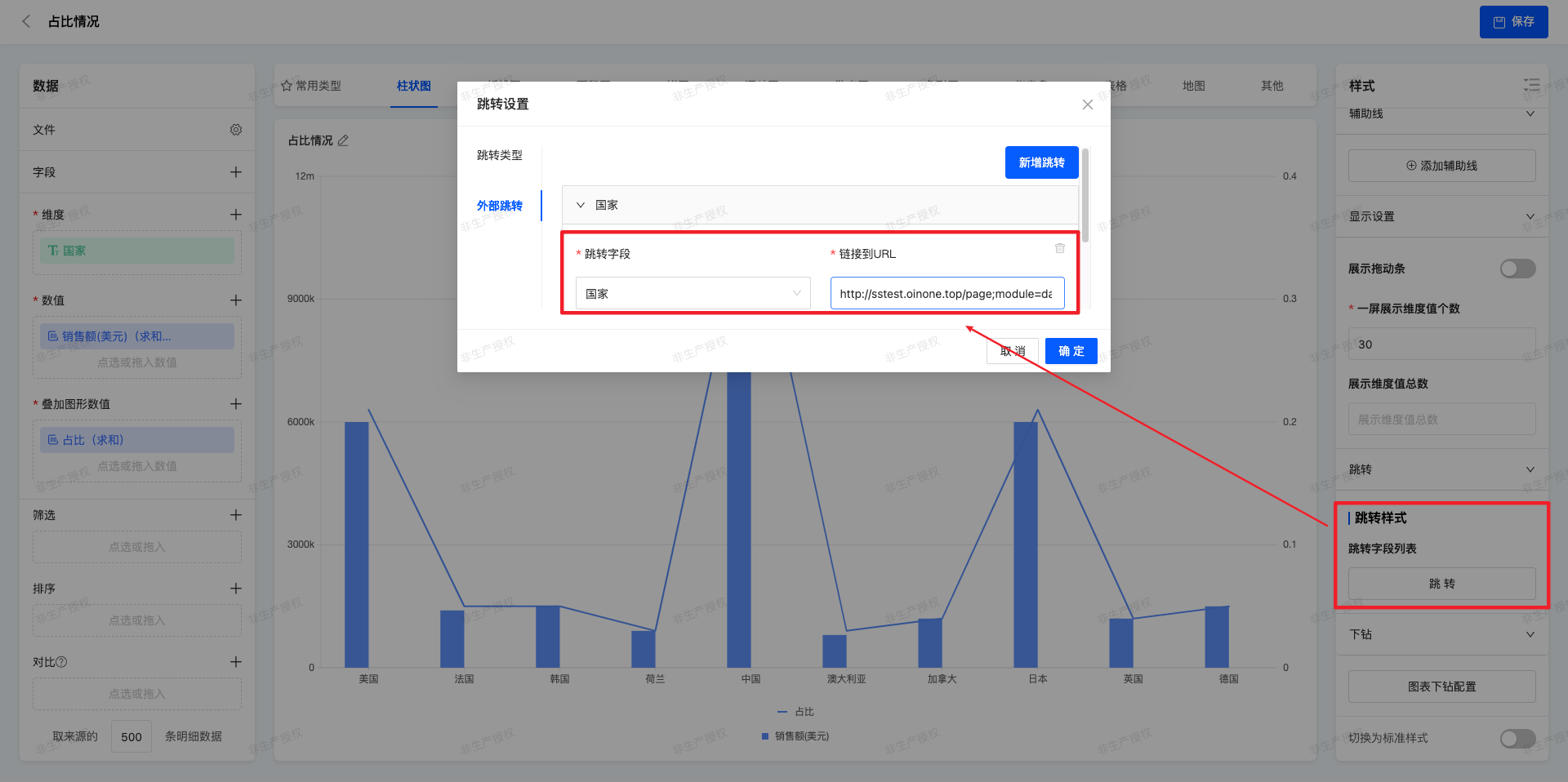Edit chart title with pencil icon
The width and height of the screenshot is (1568, 782).
pos(343,140)
